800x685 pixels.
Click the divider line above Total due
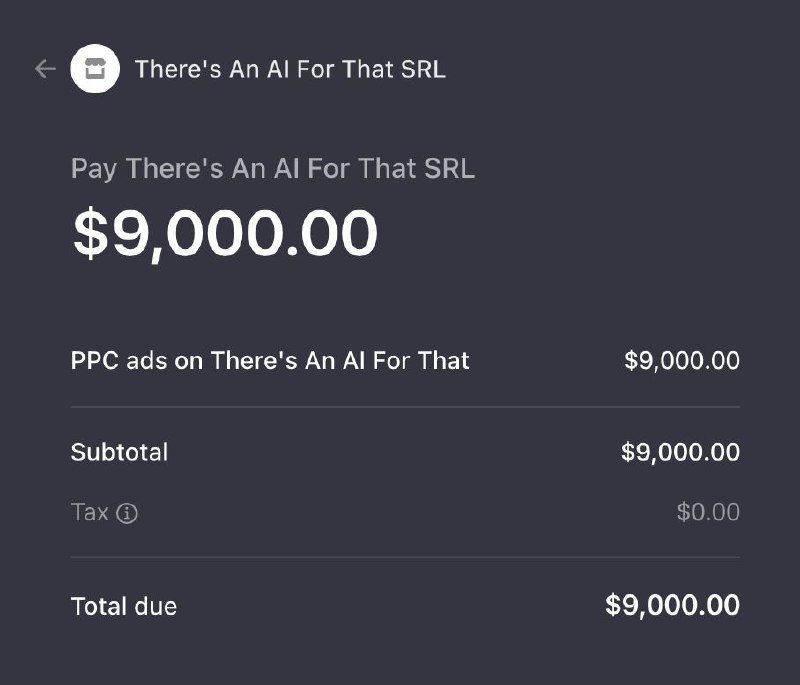tap(405, 557)
